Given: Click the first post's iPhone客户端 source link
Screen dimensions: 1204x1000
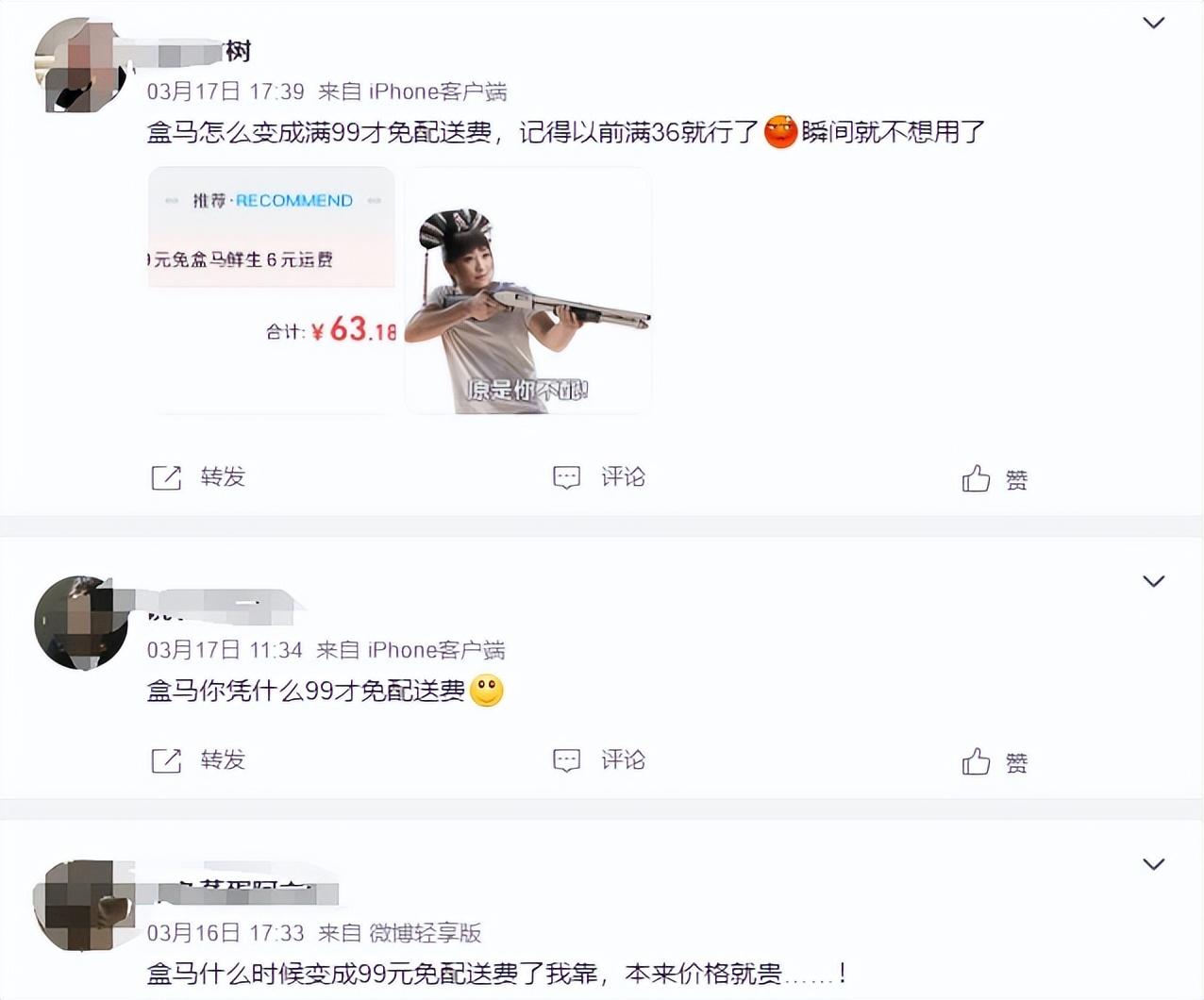Looking at the screenshot, I should [438, 92].
